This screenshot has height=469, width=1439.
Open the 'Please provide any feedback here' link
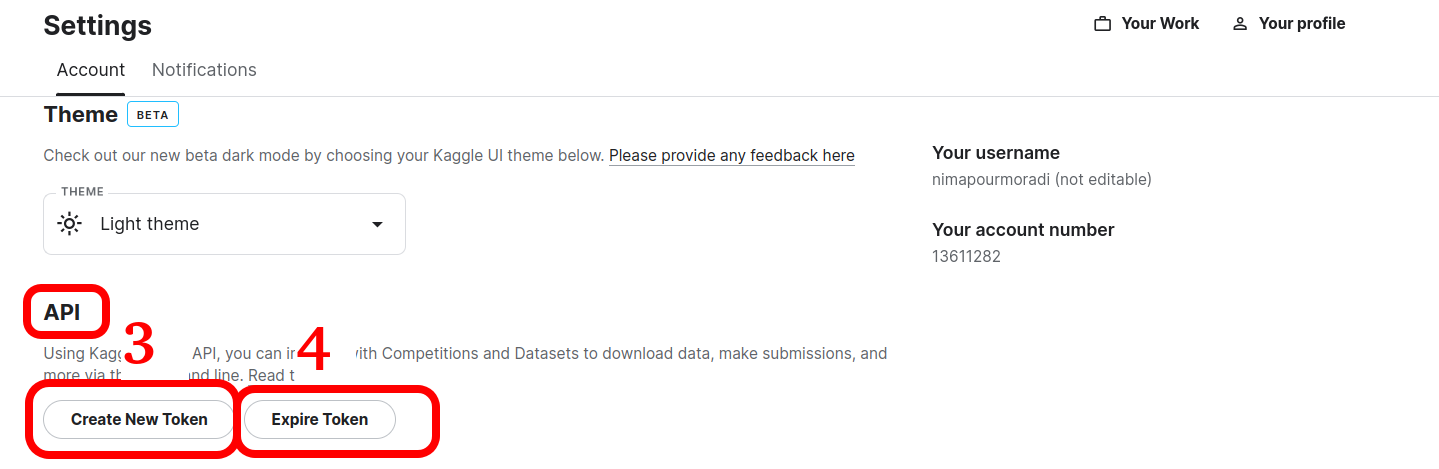tap(732, 155)
